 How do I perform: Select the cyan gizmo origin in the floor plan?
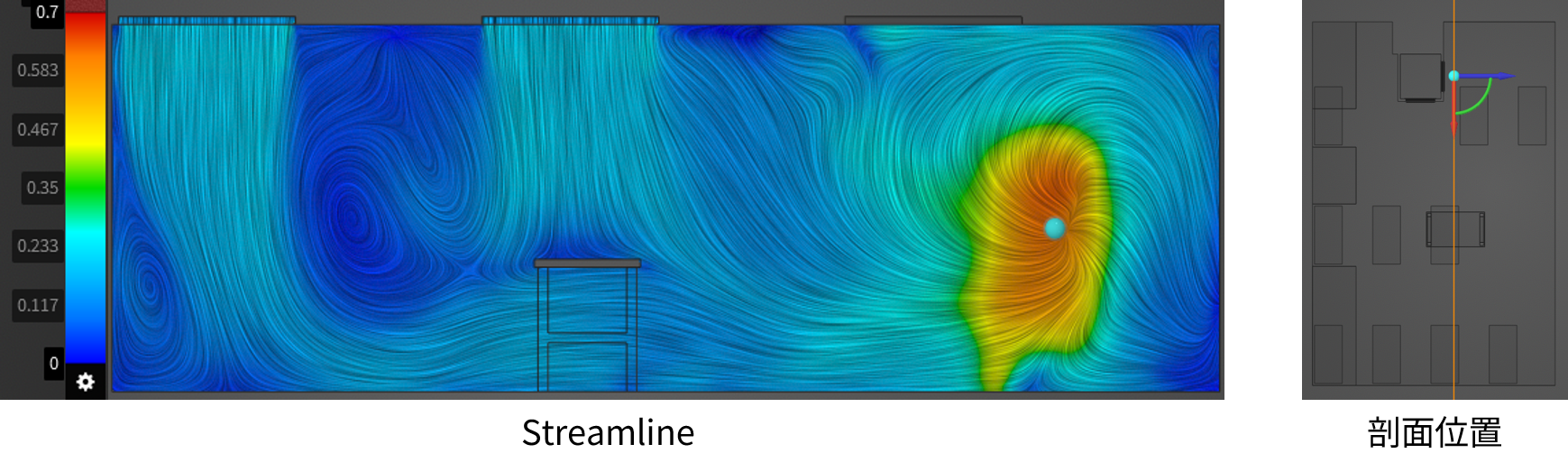click(x=1453, y=77)
